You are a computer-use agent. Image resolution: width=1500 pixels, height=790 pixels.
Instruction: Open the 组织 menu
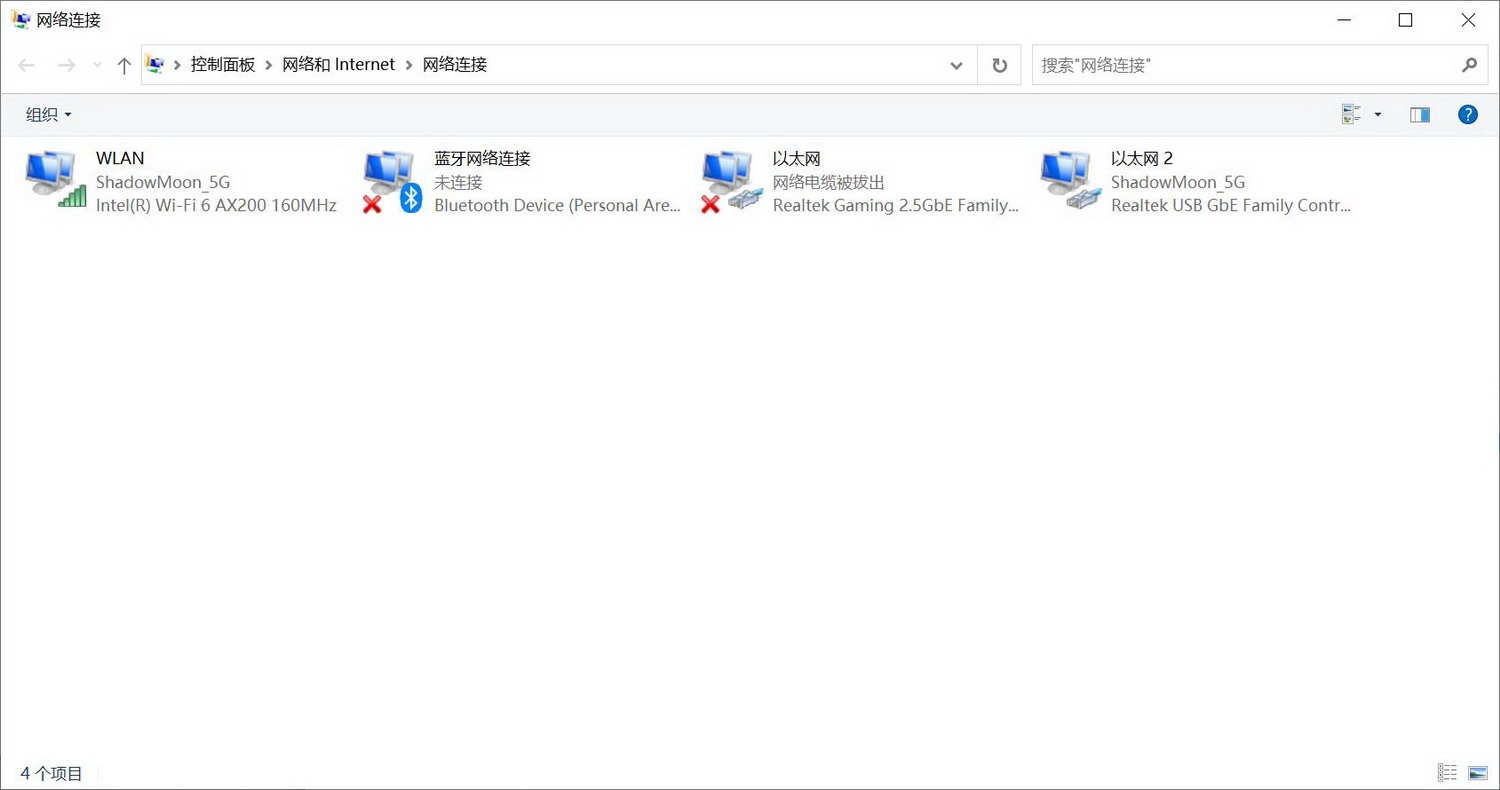click(49, 115)
